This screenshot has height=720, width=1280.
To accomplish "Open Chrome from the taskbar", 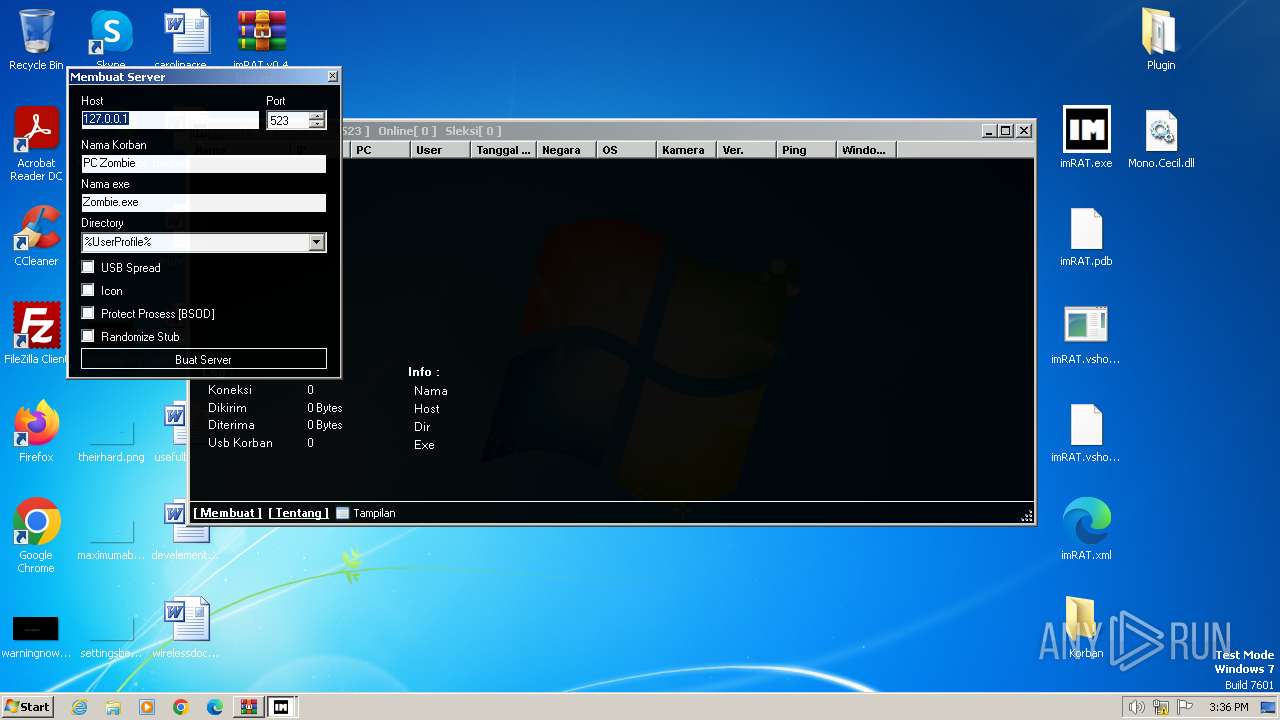I will [x=181, y=707].
